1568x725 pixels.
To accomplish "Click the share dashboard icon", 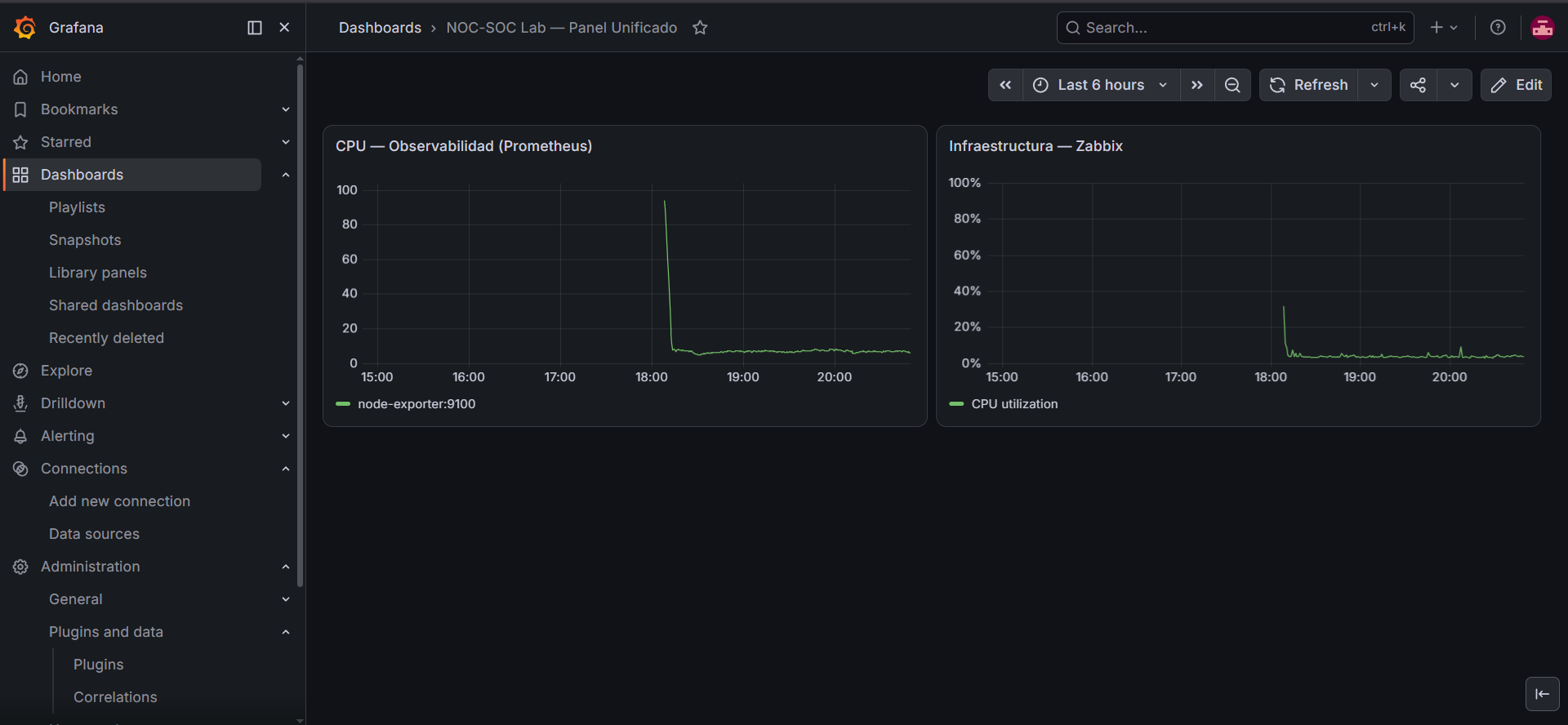I will 1419,85.
